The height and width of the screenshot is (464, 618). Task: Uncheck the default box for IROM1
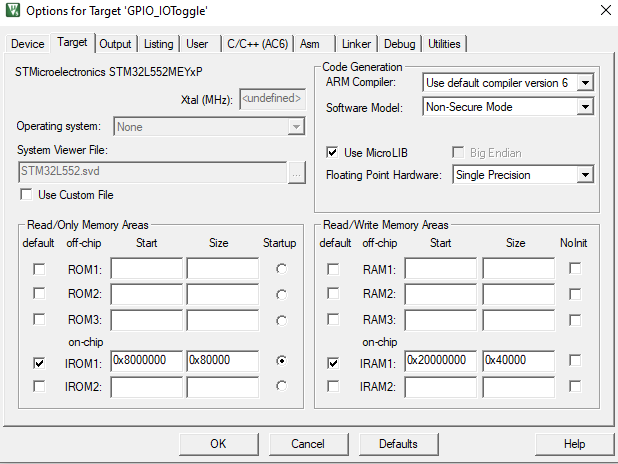point(39,363)
